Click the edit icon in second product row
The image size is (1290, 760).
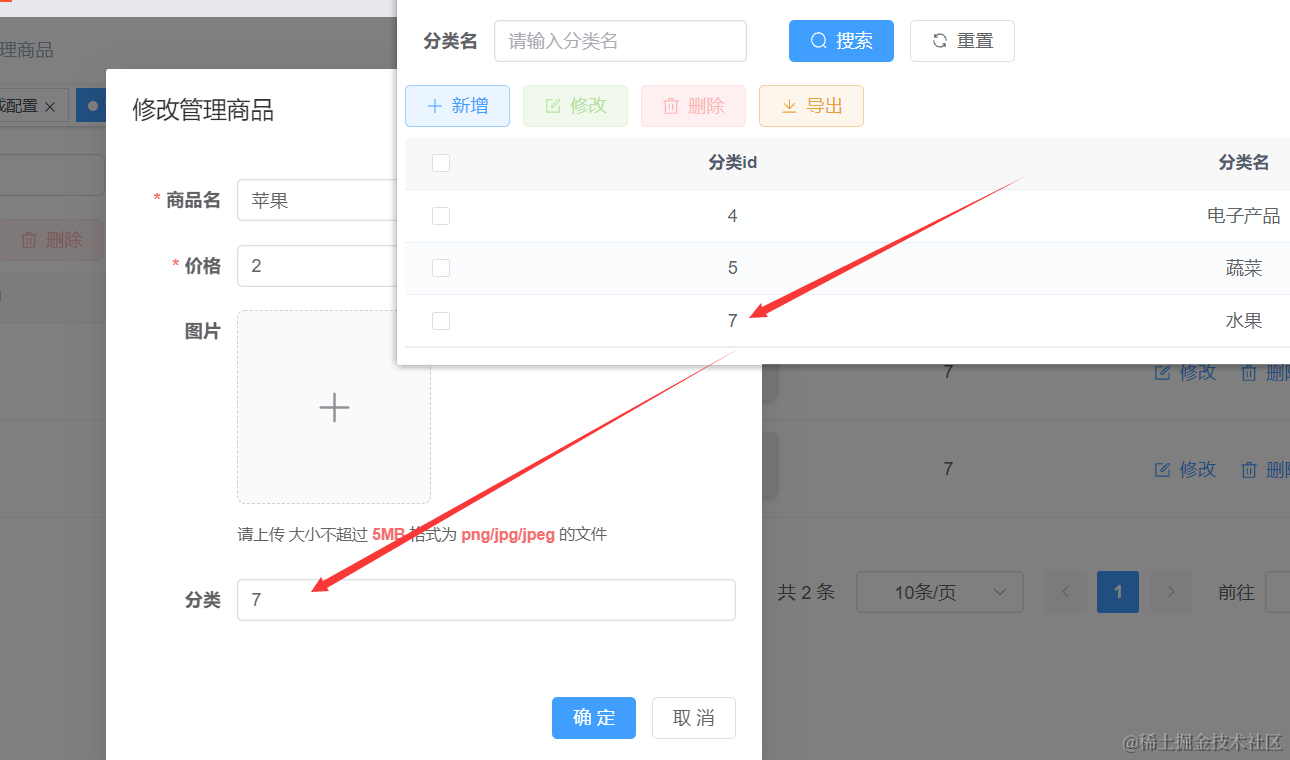(1162, 469)
